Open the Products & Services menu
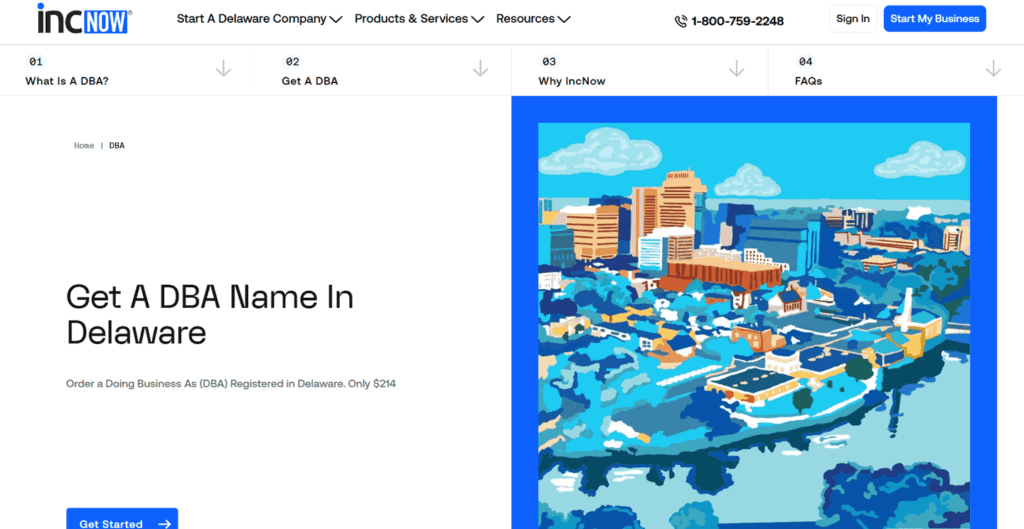The image size is (1024, 529). 419,19
